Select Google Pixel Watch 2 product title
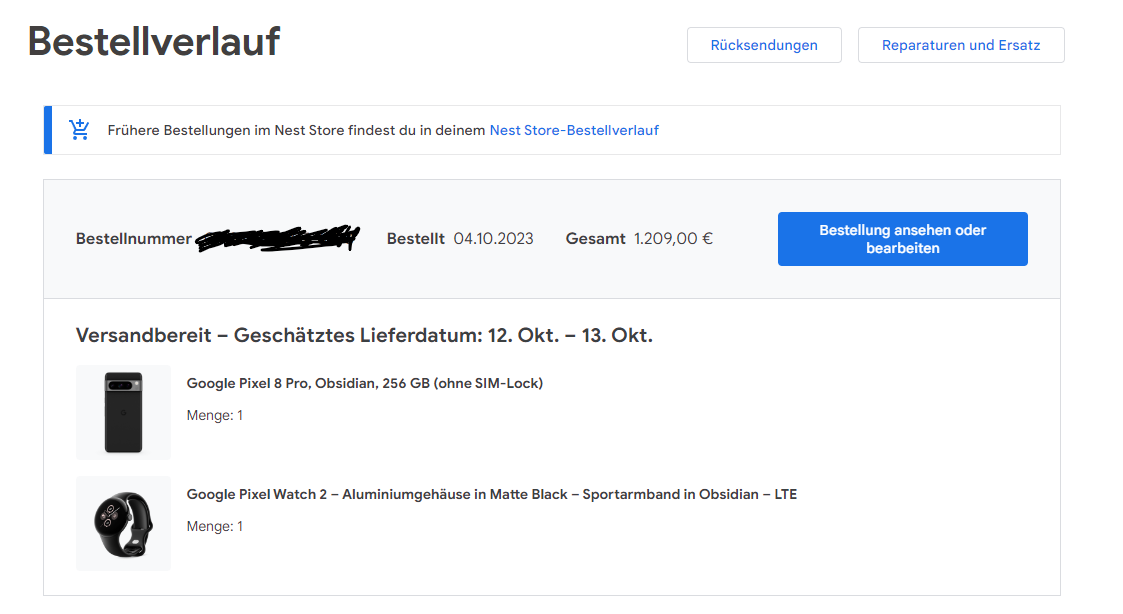 tap(491, 494)
